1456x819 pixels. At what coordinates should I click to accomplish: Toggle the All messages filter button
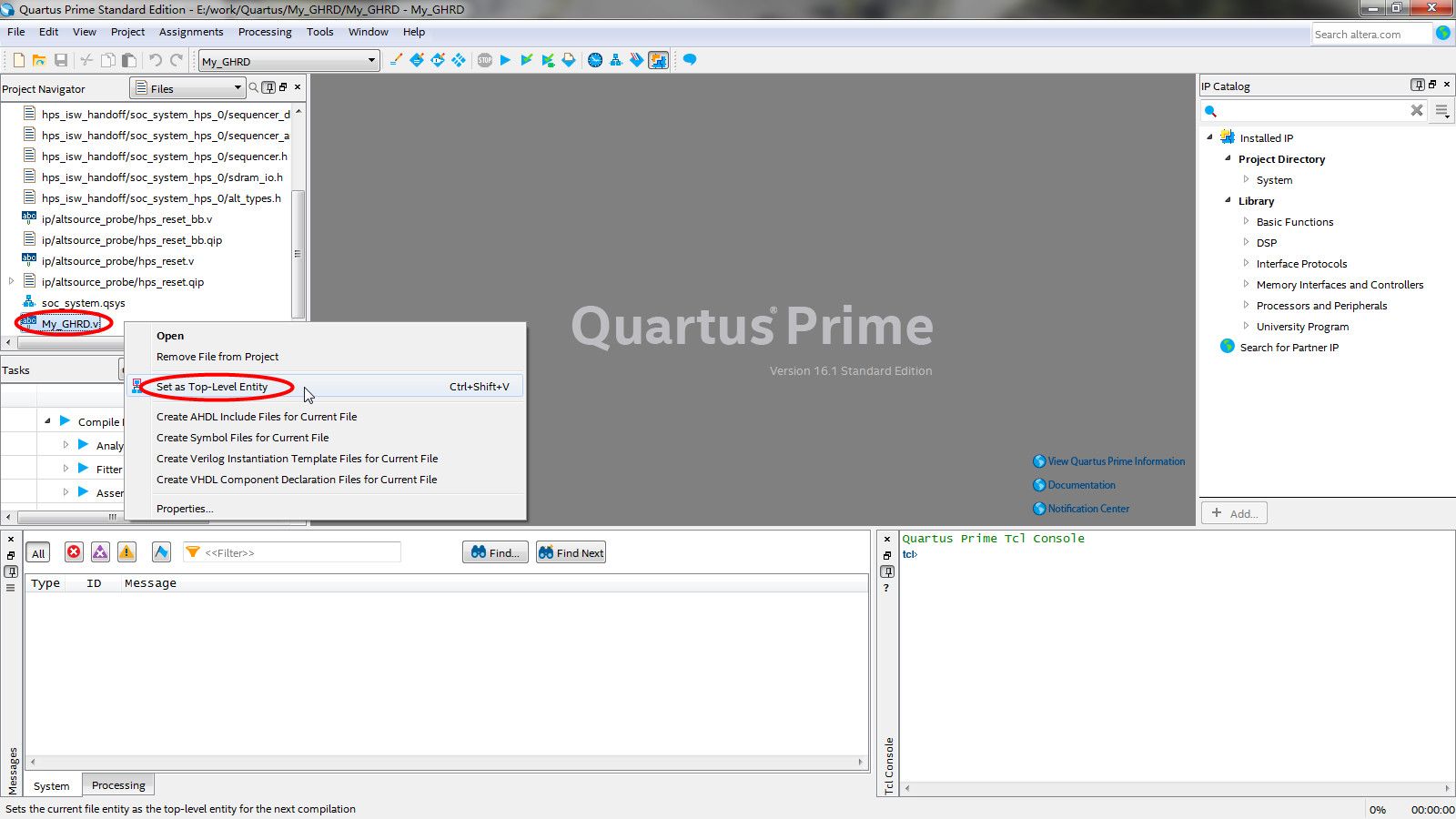[x=38, y=553]
